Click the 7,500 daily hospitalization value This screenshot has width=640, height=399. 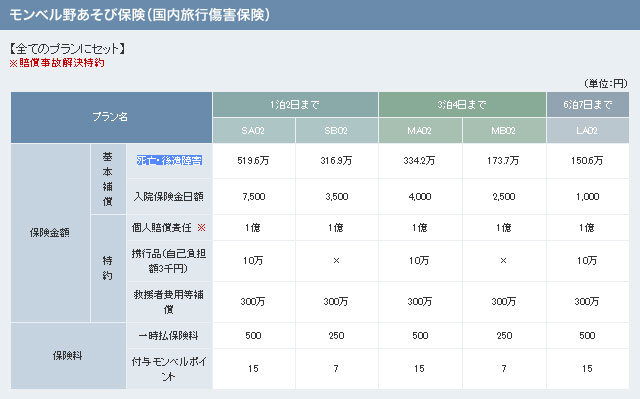click(x=254, y=197)
